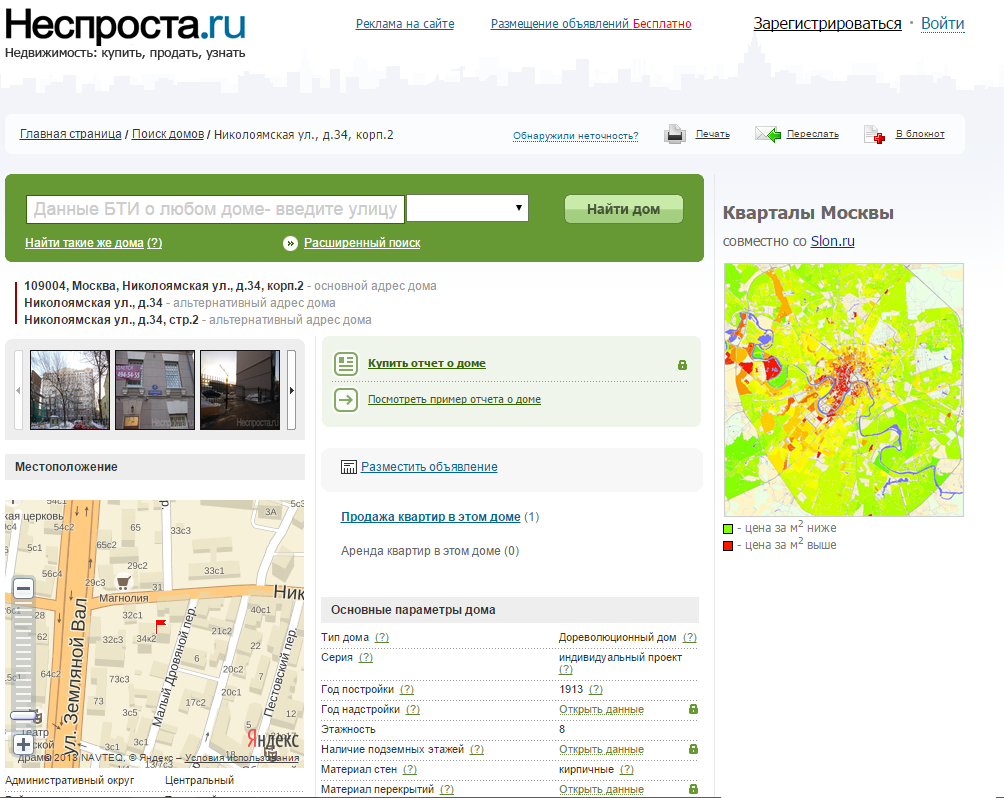The image size is (1004, 798).
Task: Open Главная страница breadcrumb
Action: [x=70, y=134]
